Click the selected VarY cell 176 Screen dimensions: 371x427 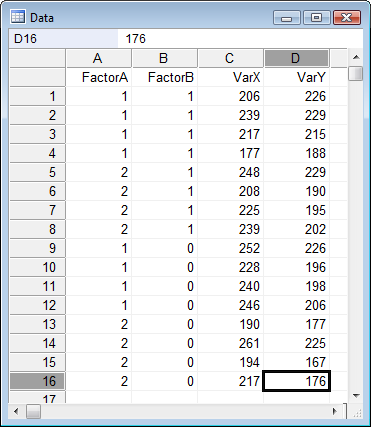297,381
